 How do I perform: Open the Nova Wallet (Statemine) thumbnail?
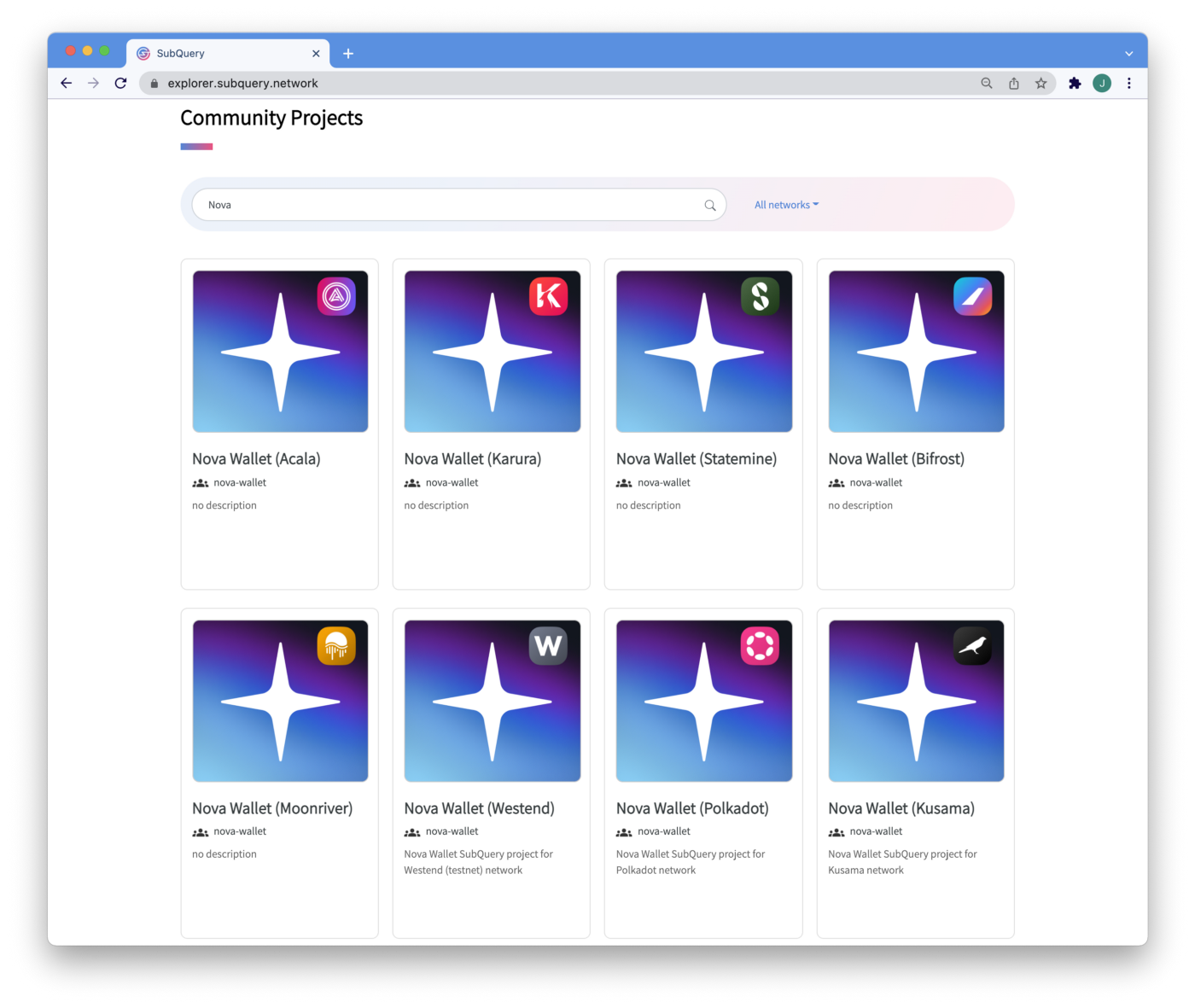tap(704, 351)
